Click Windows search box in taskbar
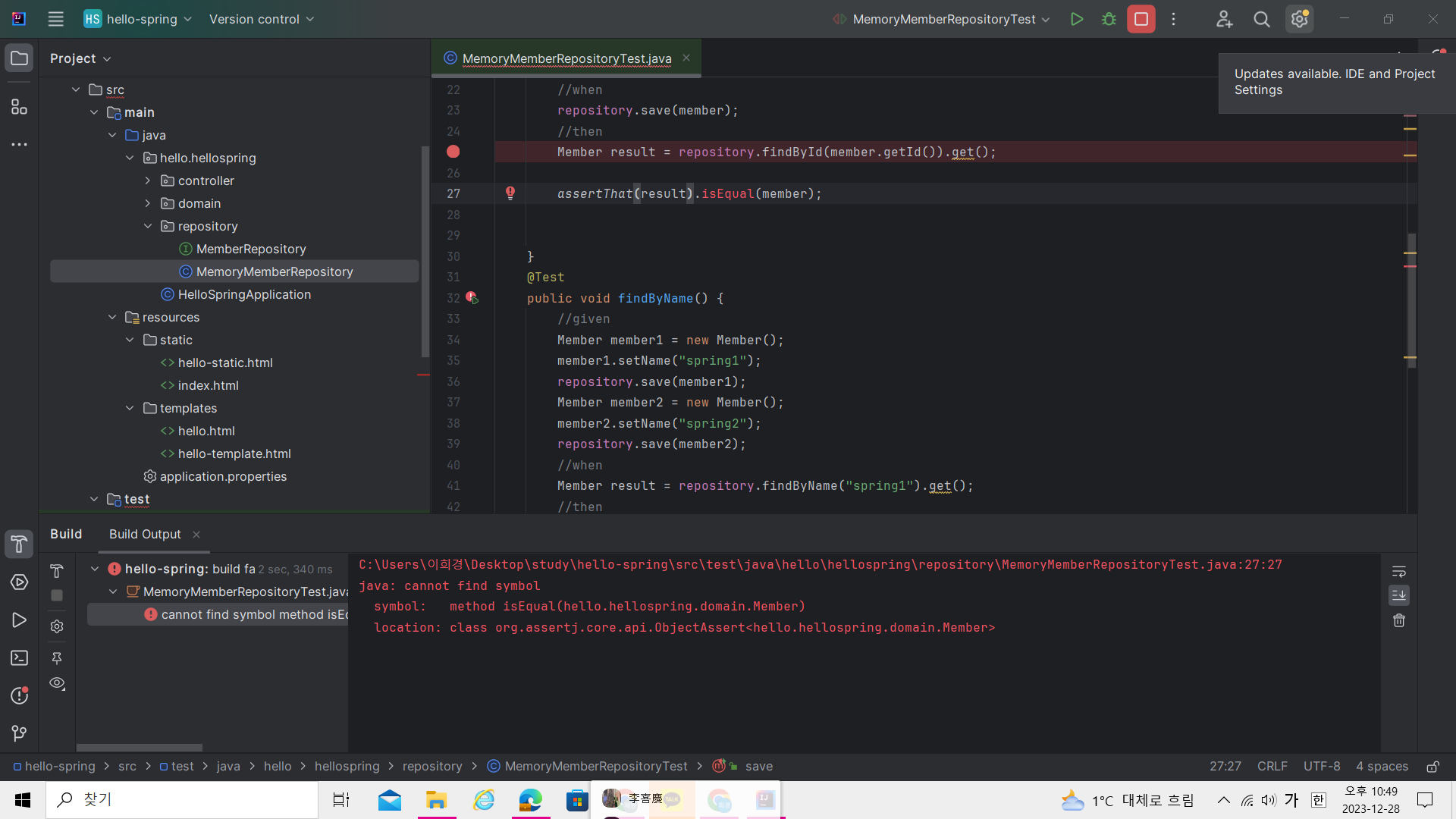 coord(182,800)
